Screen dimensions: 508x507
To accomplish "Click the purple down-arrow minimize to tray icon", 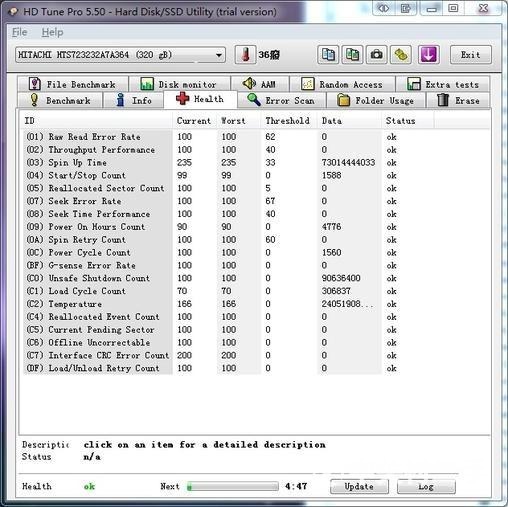I will point(428,55).
